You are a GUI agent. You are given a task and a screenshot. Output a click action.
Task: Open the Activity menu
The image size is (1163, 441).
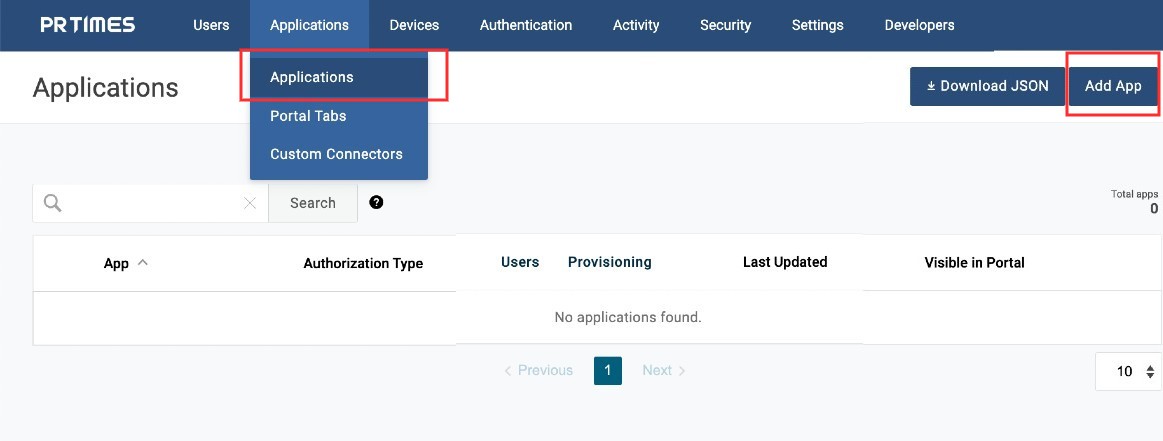[x=636, y=25]
